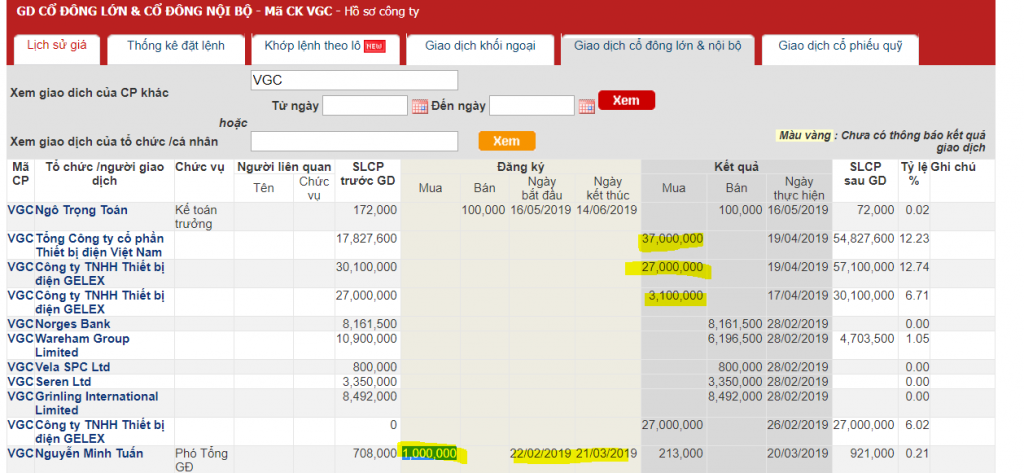1024x473 pixels.
Task: Switch to the Lịch sử giá tab
Action: point(56,46)
